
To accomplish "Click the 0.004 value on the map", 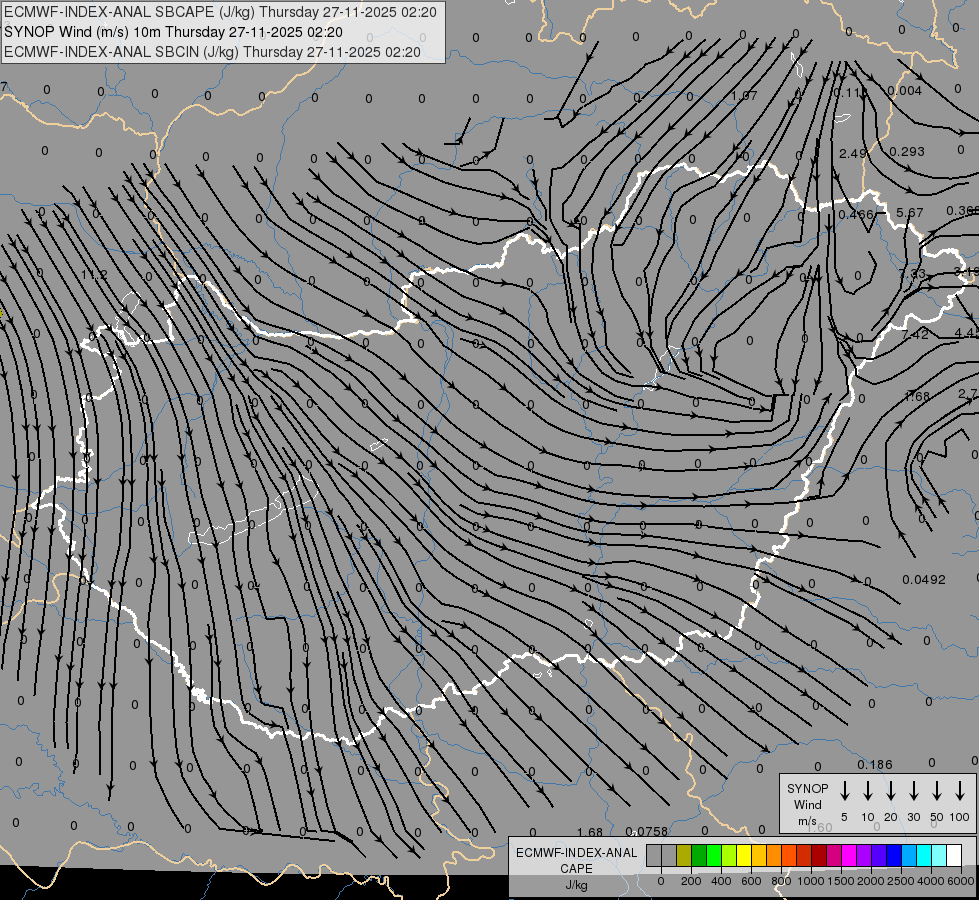I will click(905, 91).
